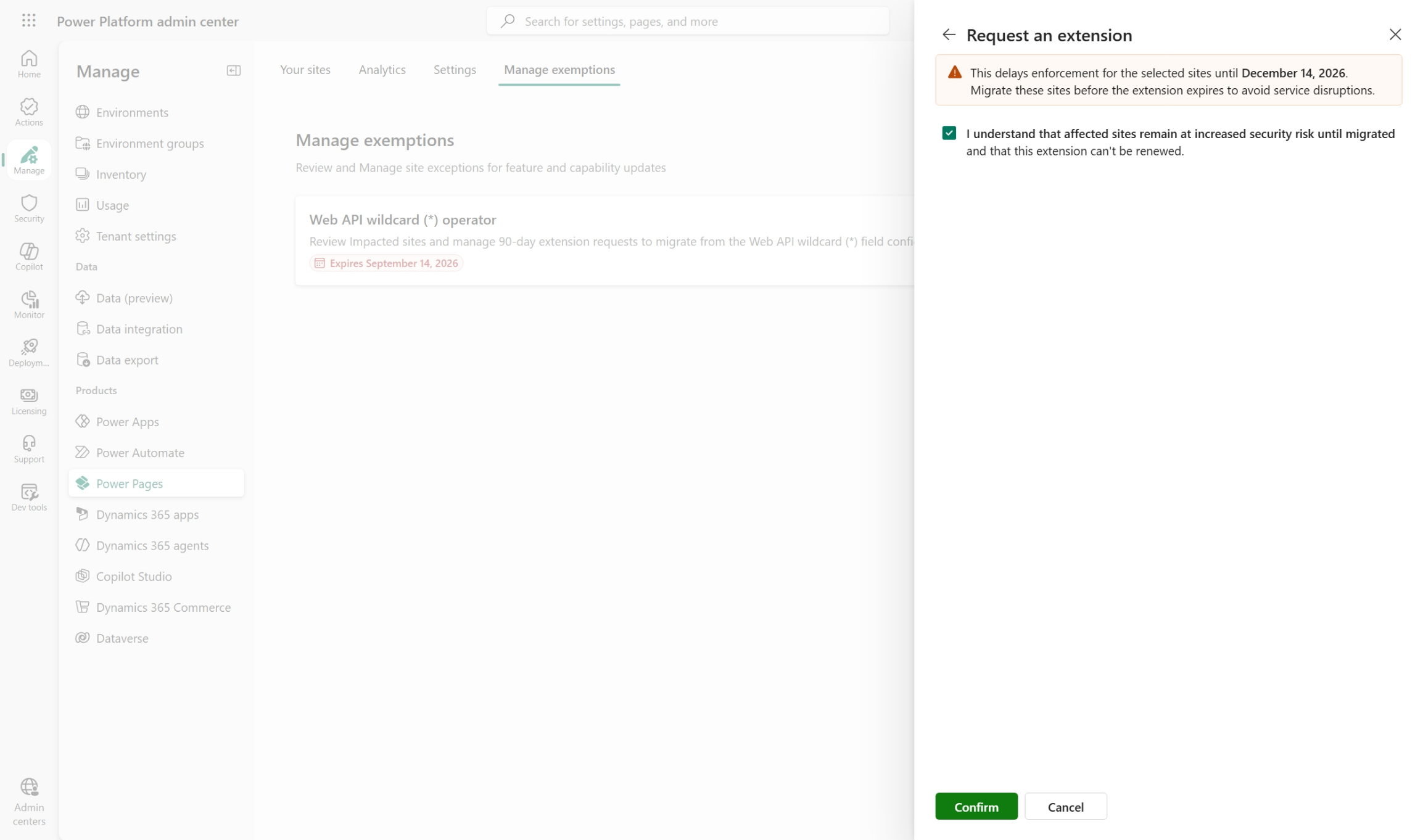Select Power Pages in Products list
This screenshot has width=1423, height=840.
(156, 483)
